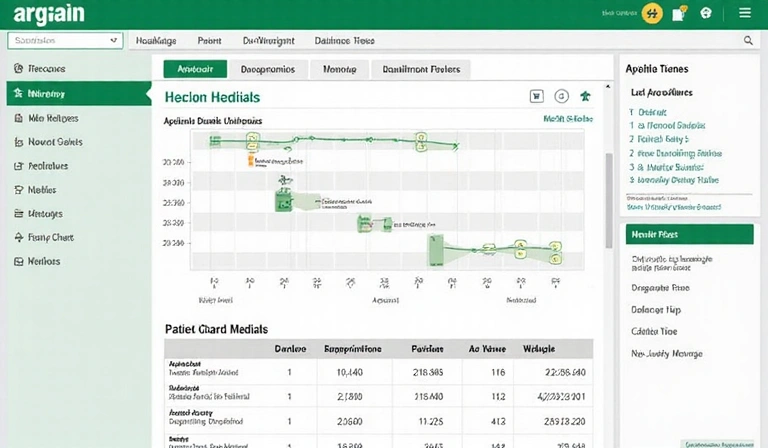Click the globe icon in the top bar
The height and width of the screenshot is (448, 768).
[706, 13]
